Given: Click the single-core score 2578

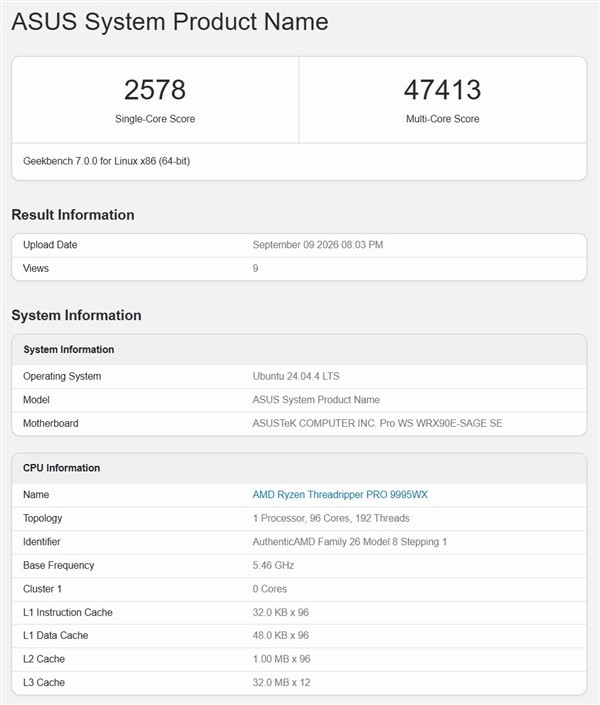Looking at the screenshot, I should pyautogui.click(x=155, y=89).
